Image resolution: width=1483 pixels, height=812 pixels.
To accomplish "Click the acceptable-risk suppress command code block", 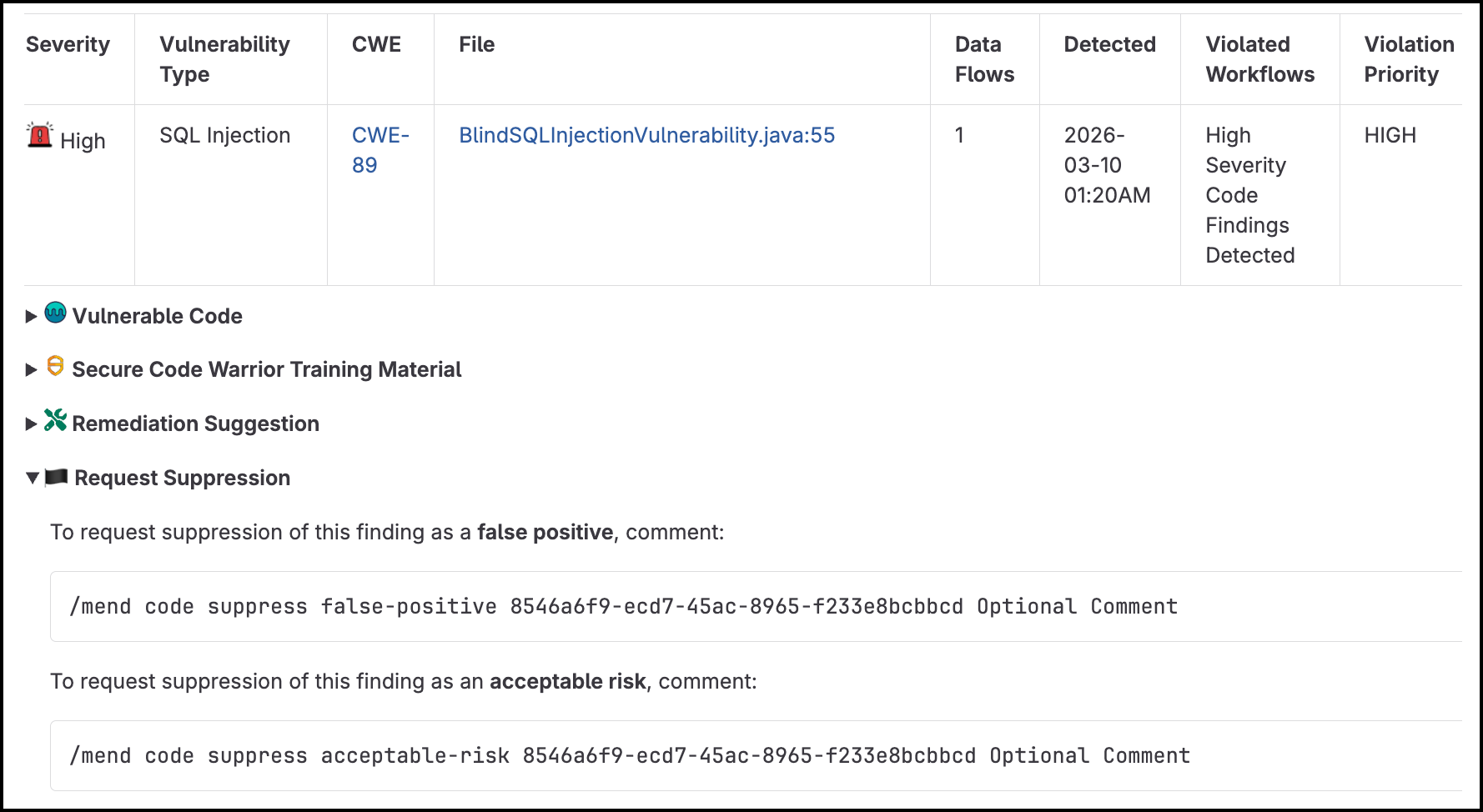I will (x=757, y=755).
